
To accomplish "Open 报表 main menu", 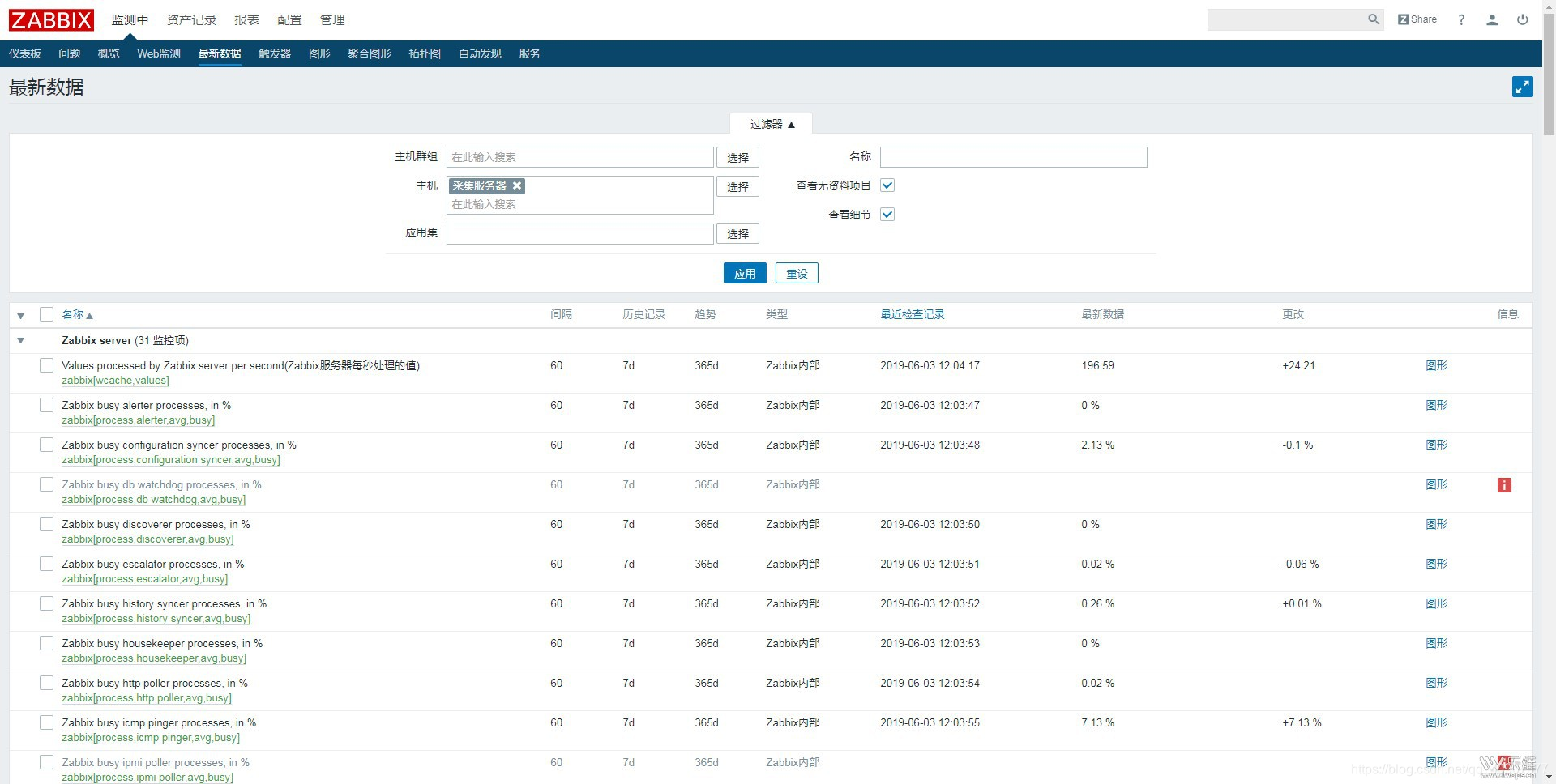I will (246, 19).
